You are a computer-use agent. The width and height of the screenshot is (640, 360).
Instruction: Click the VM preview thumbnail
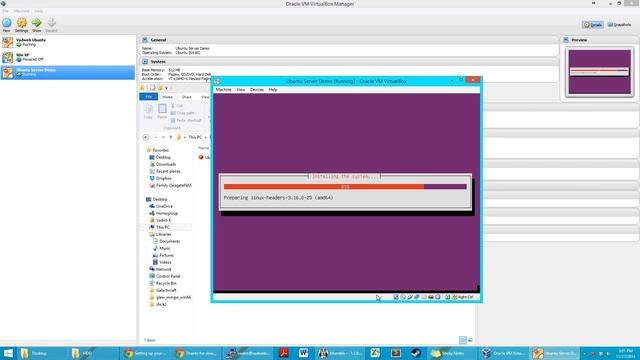click(599, 72)
